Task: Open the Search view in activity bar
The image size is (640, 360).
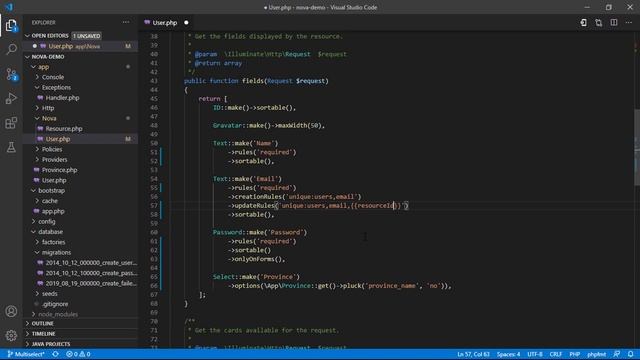Action: [x=11, y=49]
